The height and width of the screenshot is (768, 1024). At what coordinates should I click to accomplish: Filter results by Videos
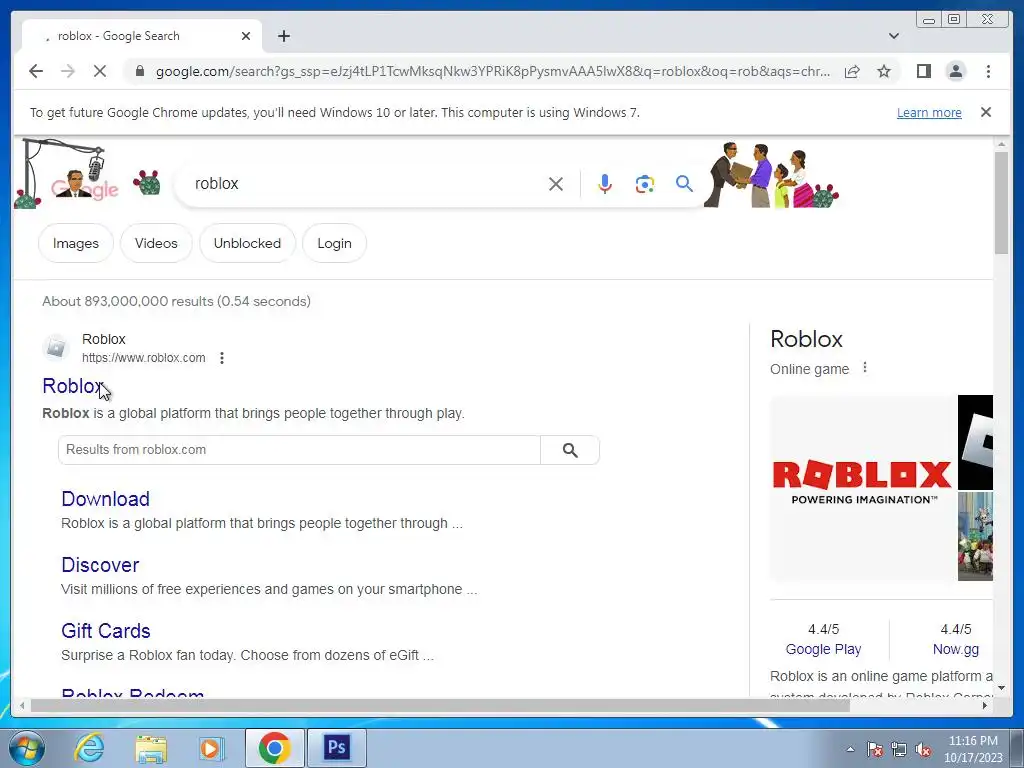coord(156,243)
